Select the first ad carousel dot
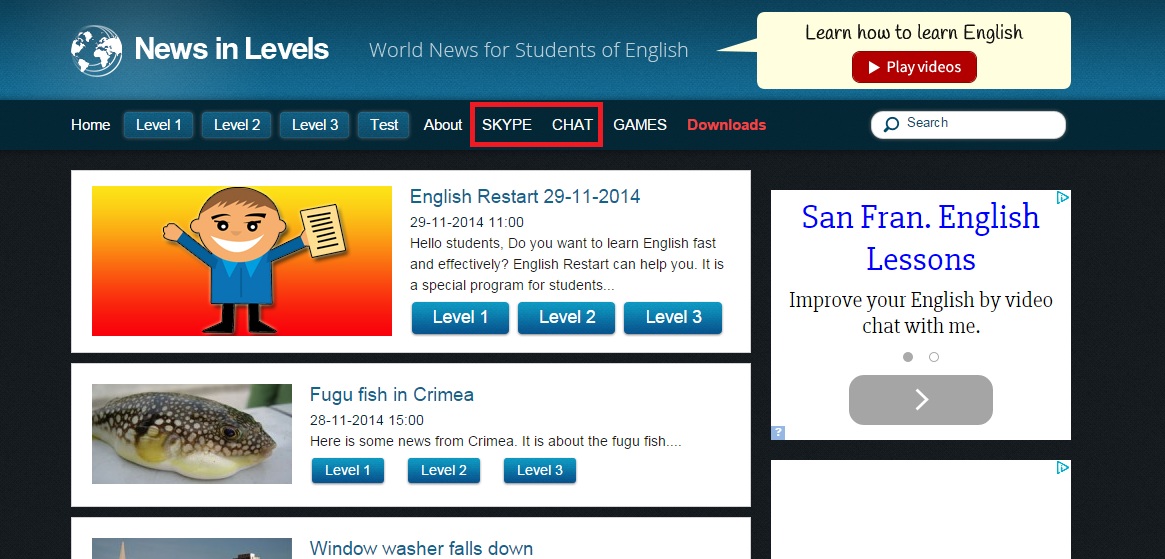This screenshot has height=559, width=1165. click(908, 357)
